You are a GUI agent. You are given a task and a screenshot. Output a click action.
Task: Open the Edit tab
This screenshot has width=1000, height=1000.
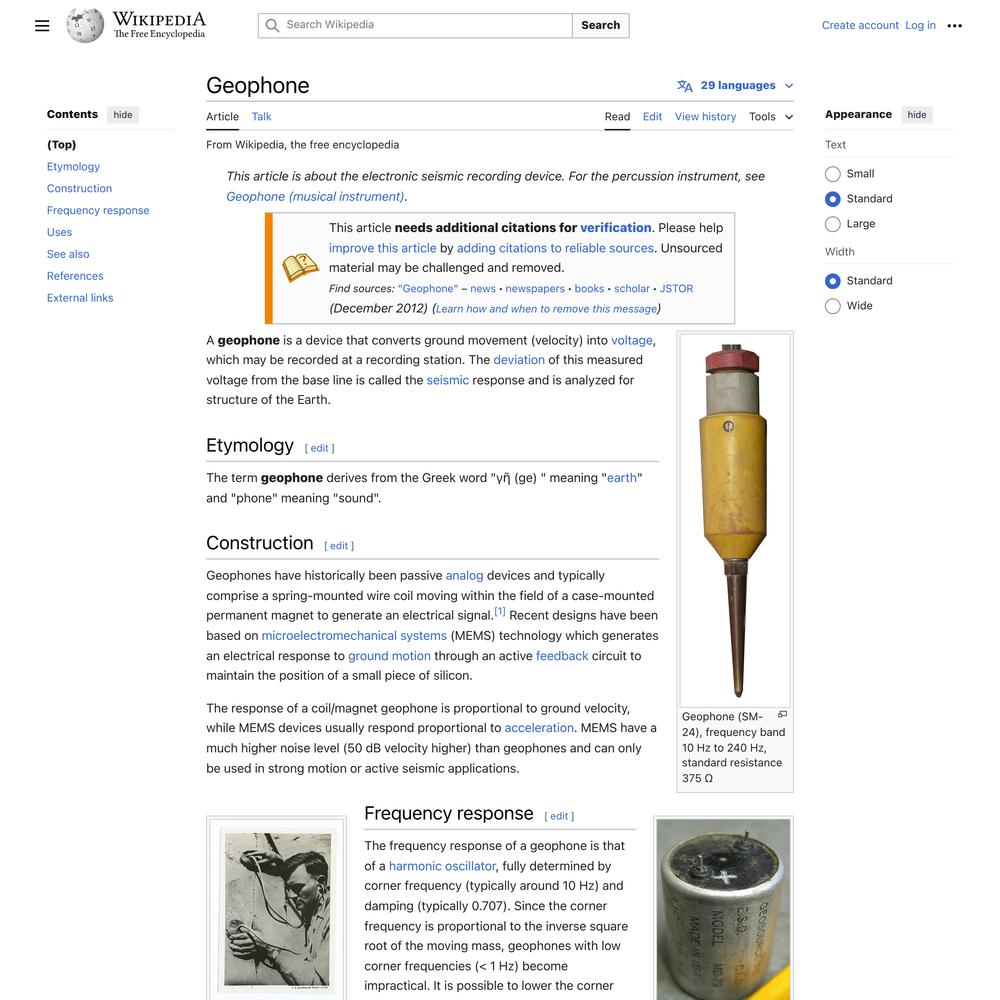(x=652, y=117)
